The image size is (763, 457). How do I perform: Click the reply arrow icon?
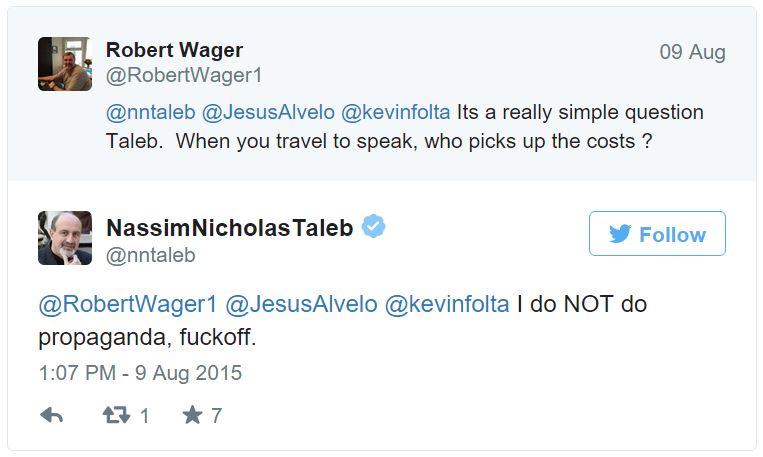[51, 415]
